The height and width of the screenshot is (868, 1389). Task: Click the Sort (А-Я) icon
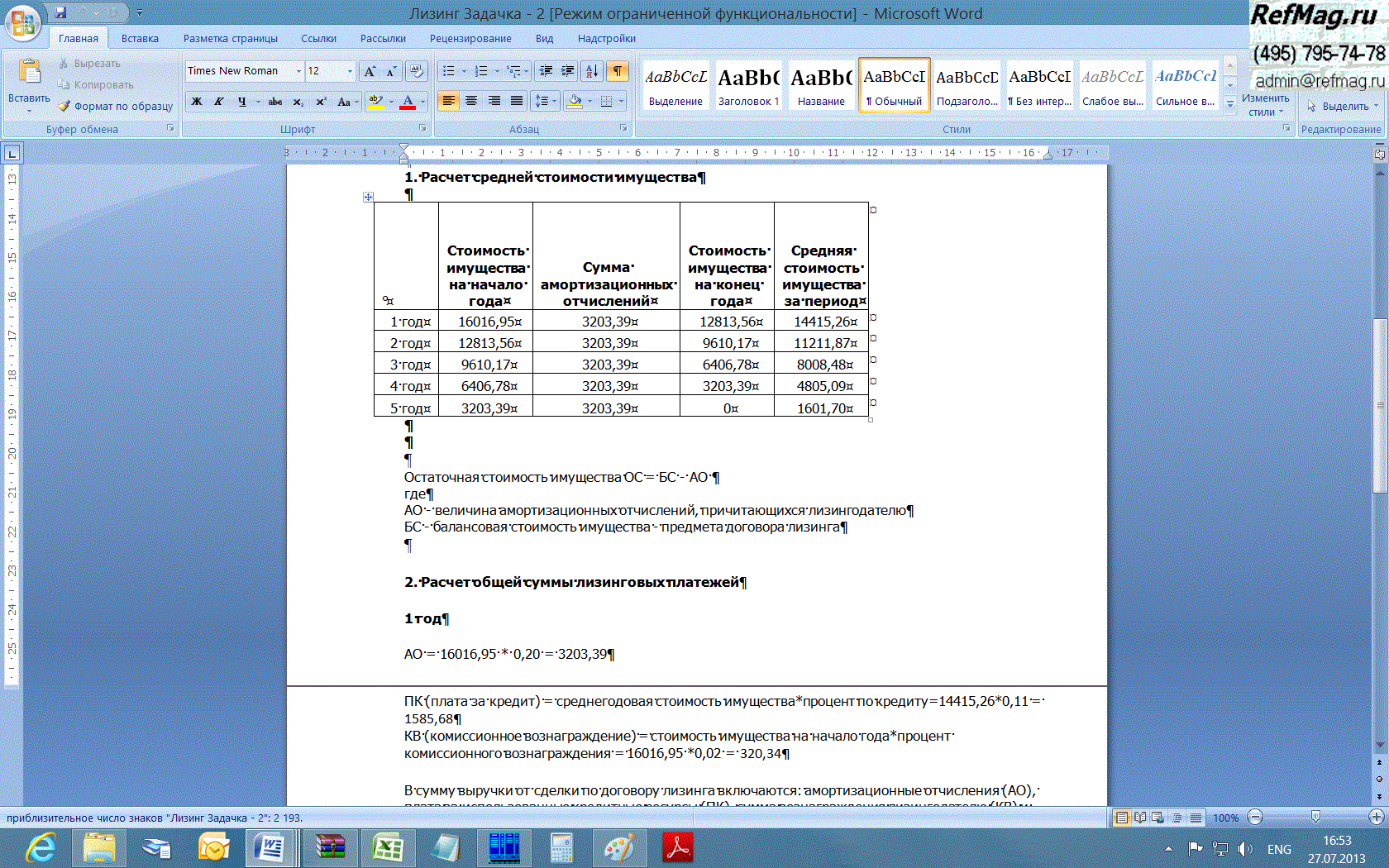[592, 71]
